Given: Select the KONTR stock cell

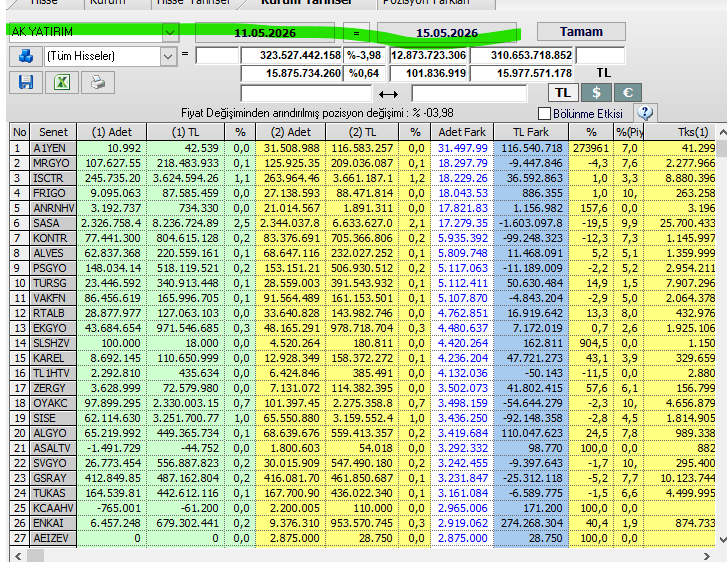Looking at the screenshot, I should pos(53,238).
